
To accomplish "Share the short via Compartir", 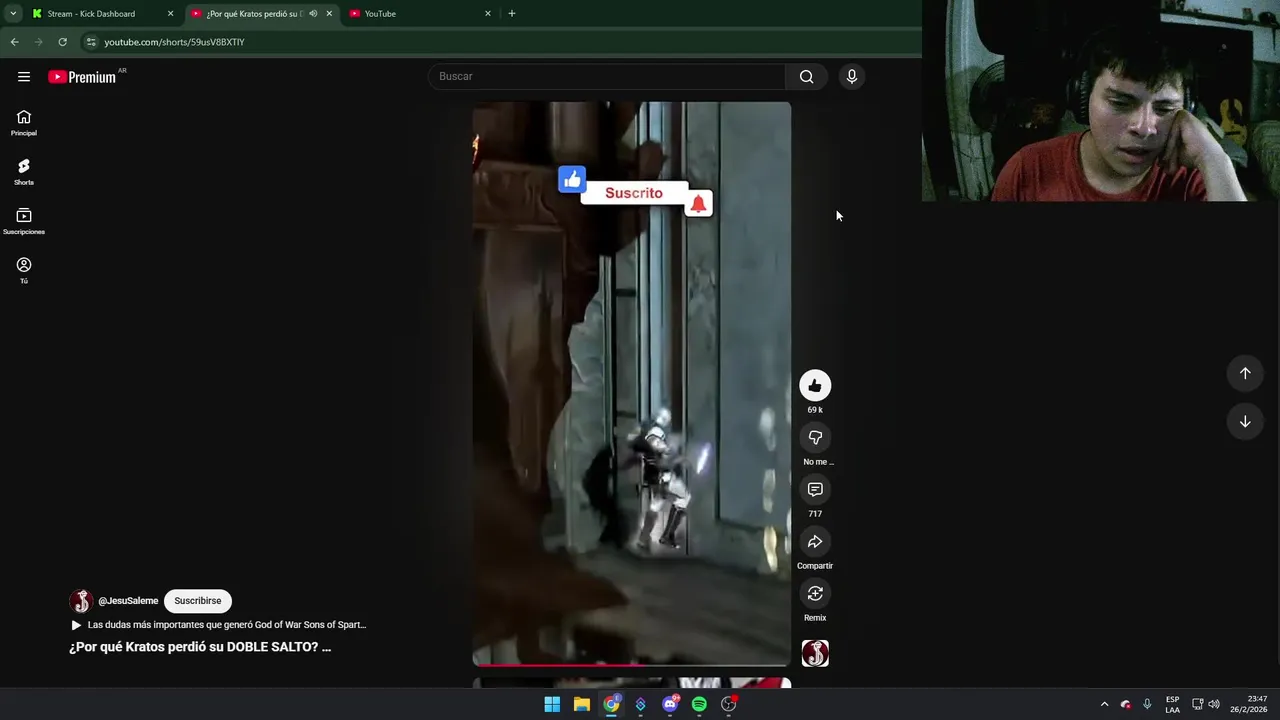I will coord(815,542).
